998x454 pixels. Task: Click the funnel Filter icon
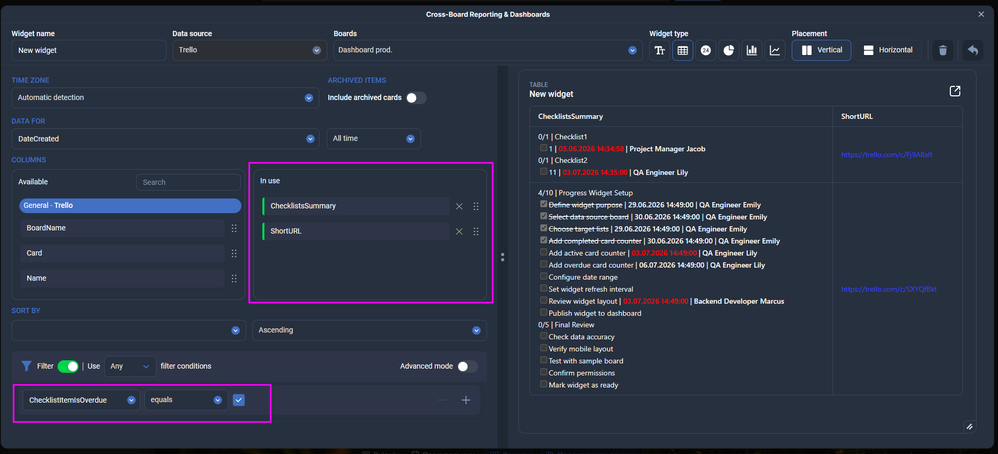pyautogui.click(x=27, y=366)
